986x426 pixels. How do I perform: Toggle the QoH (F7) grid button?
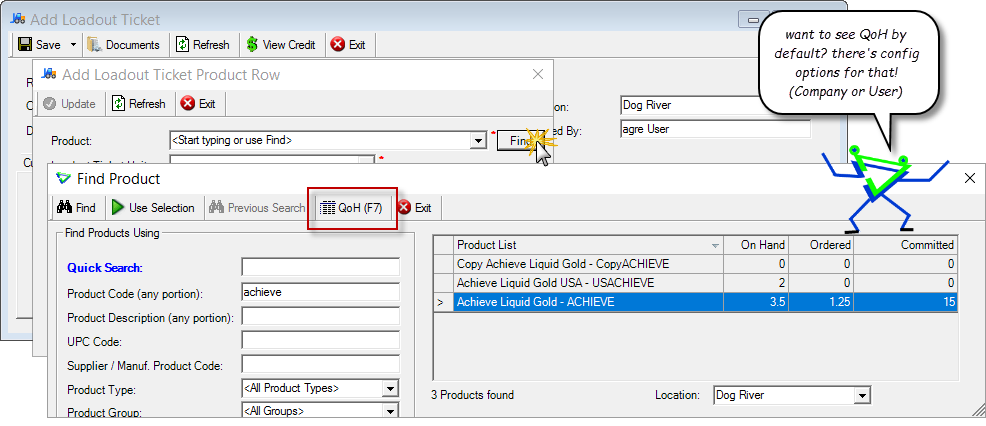(x=352, y=208)
